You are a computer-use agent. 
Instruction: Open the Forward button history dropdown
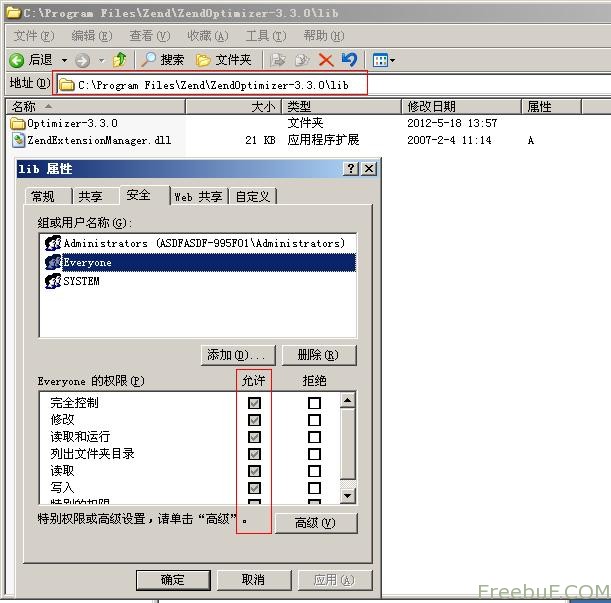click(x=101, y=60)
